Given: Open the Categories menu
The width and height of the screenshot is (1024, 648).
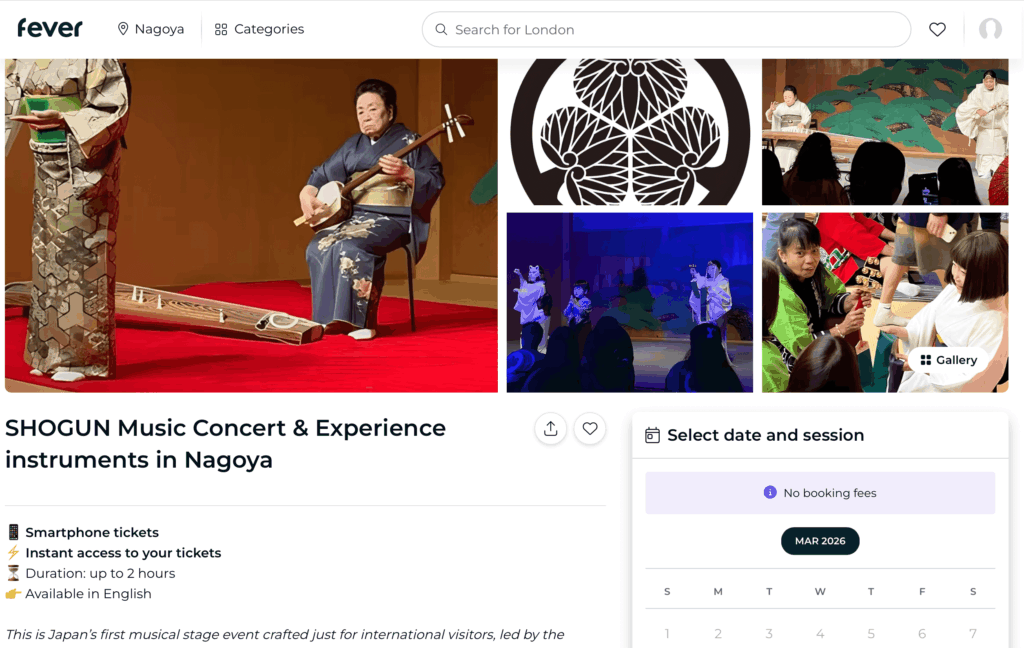Looking at the screenshot, I should point(259,29).
